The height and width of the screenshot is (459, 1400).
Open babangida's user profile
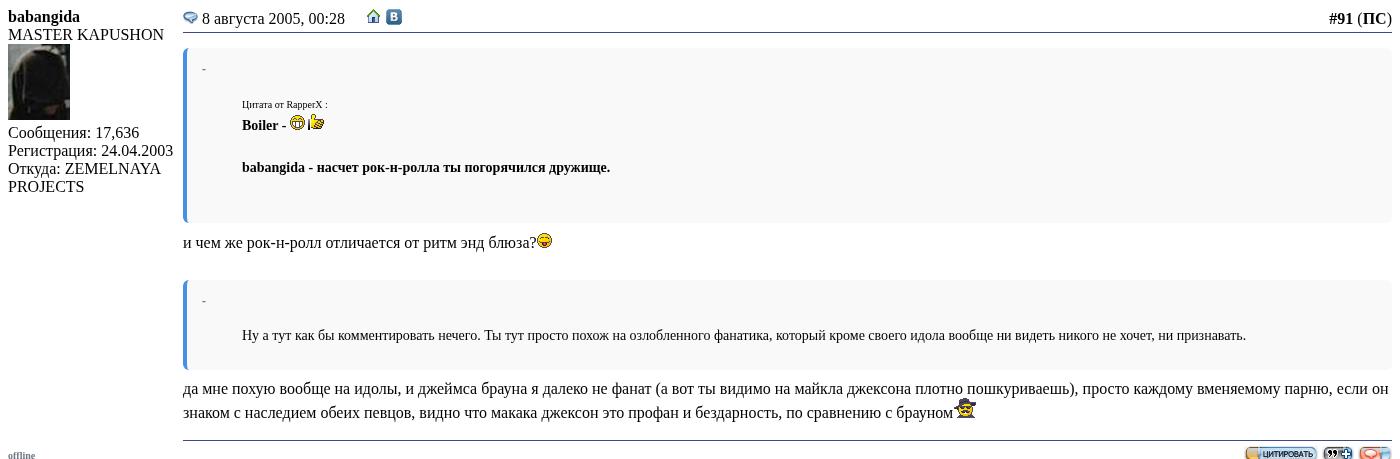(44, 16)
